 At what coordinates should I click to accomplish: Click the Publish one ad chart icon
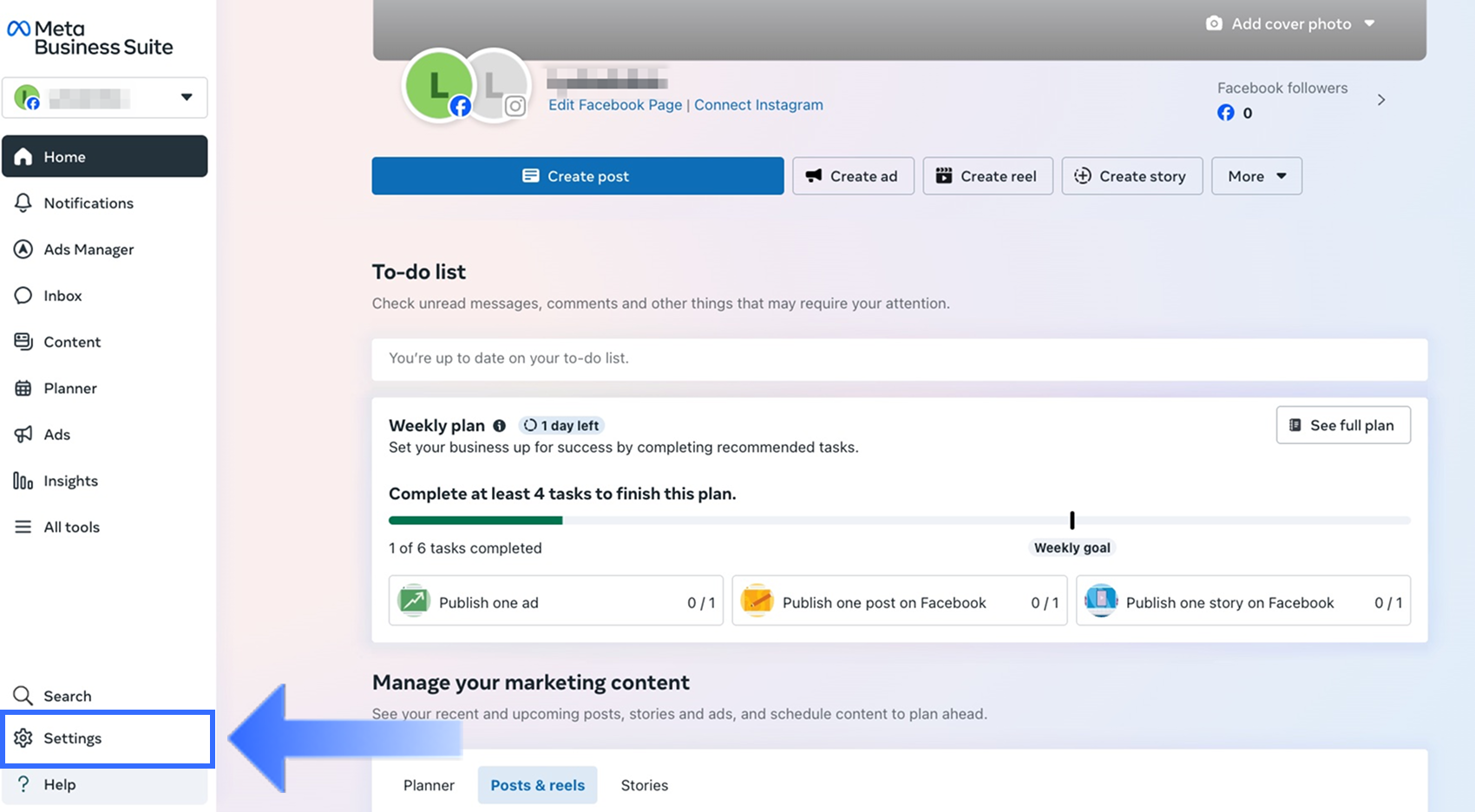[x=414, y=600]
